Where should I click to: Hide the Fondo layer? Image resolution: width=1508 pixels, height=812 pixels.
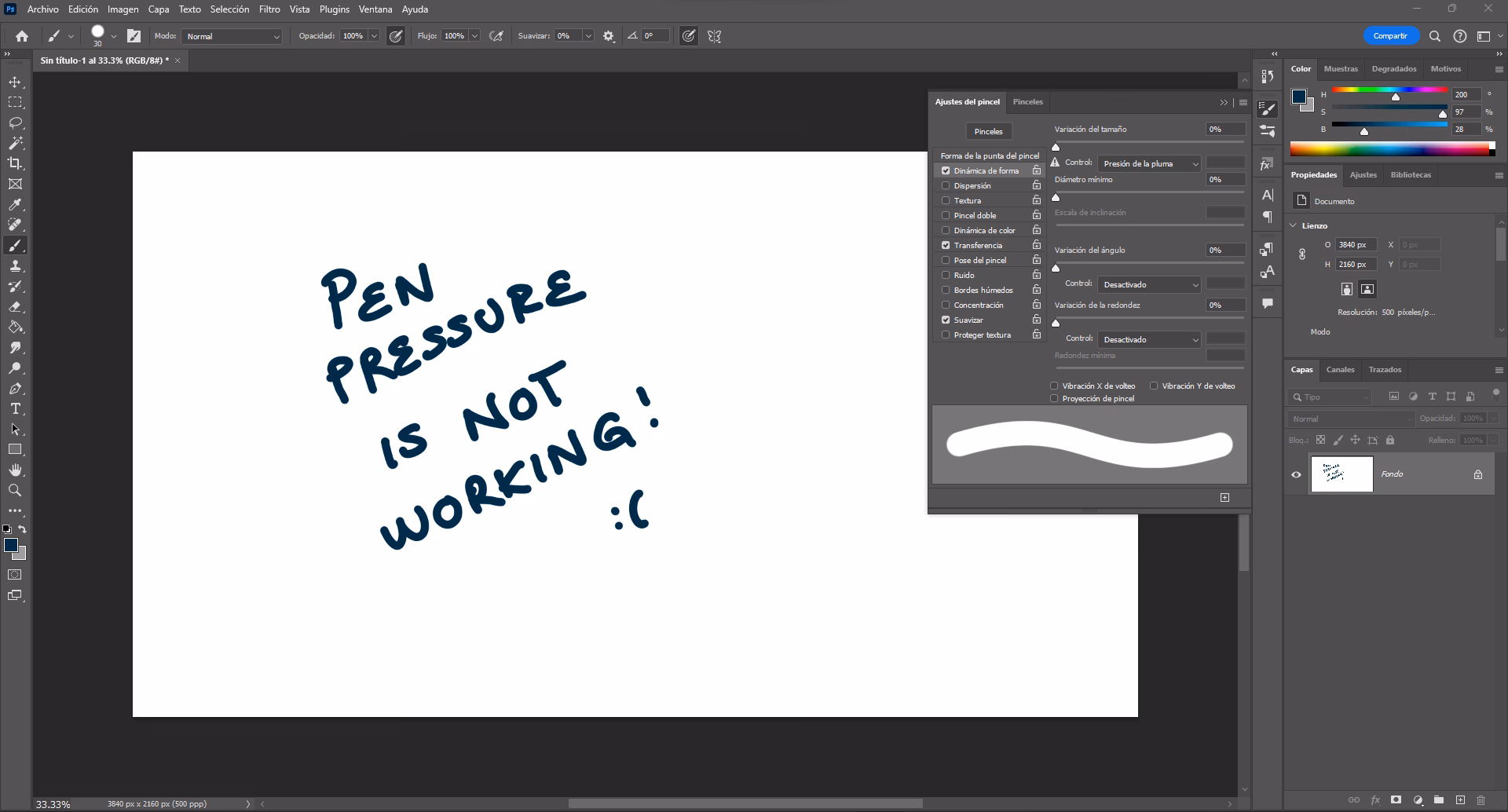[1295, 474]
